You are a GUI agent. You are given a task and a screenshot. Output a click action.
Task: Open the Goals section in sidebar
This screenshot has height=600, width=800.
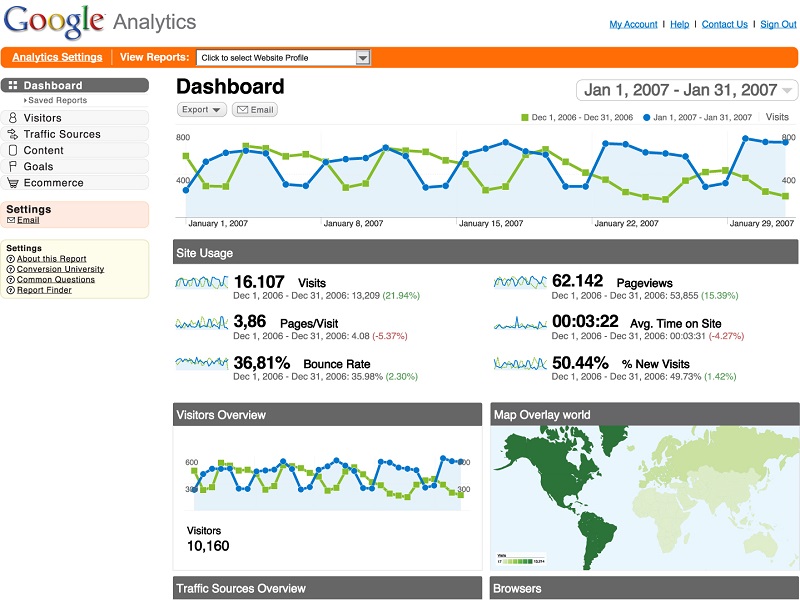(75, 166)
